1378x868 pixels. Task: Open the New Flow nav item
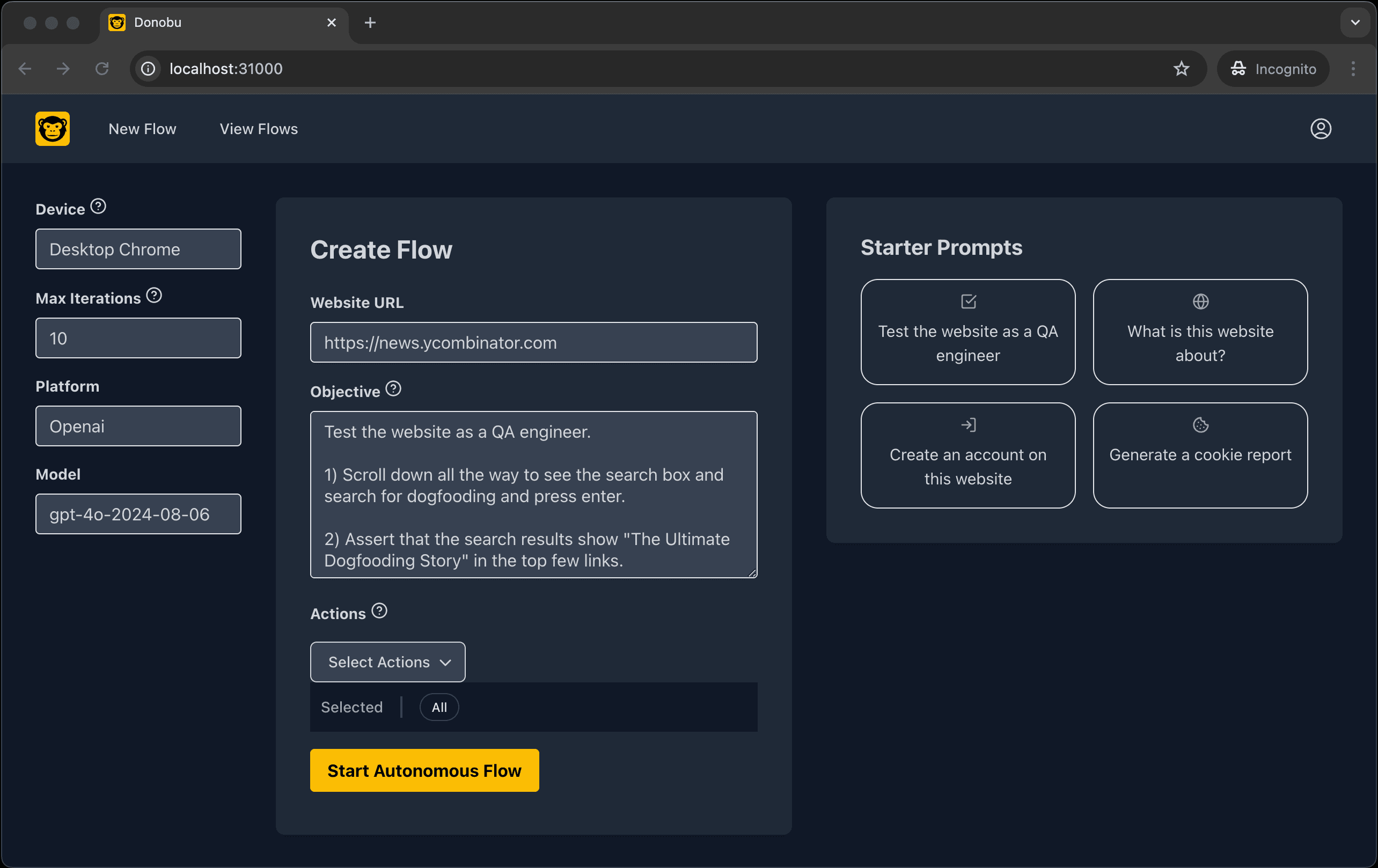coord(143,129)
